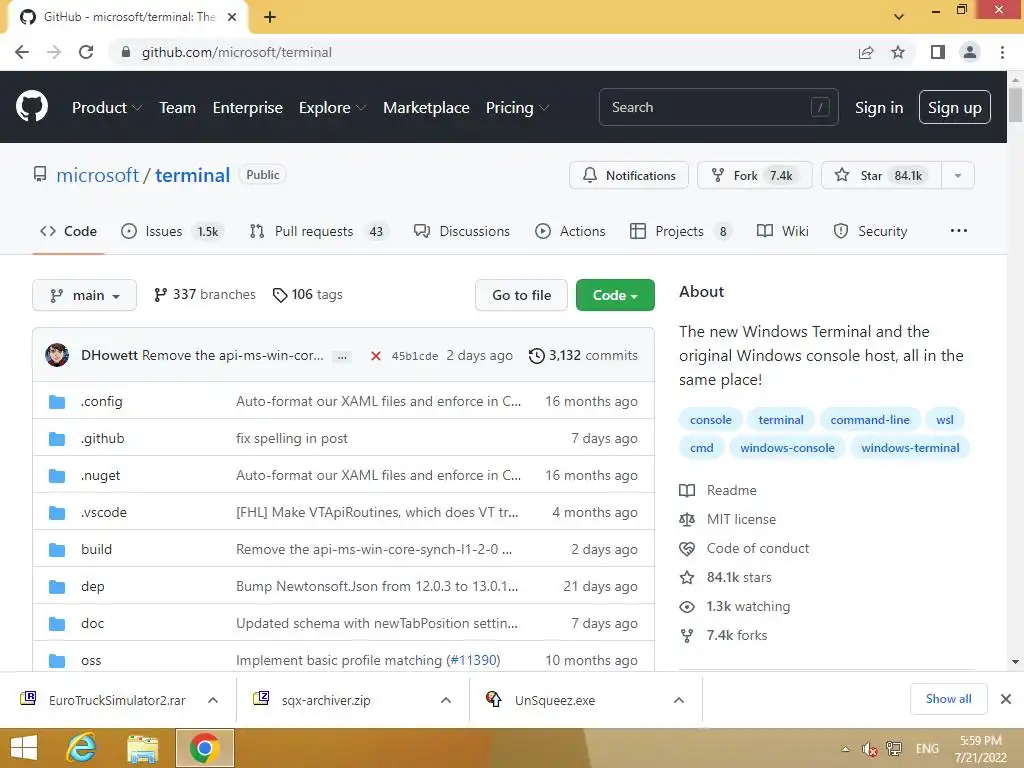Go back using browser back arrow
1024x768 pixels.
22,52
